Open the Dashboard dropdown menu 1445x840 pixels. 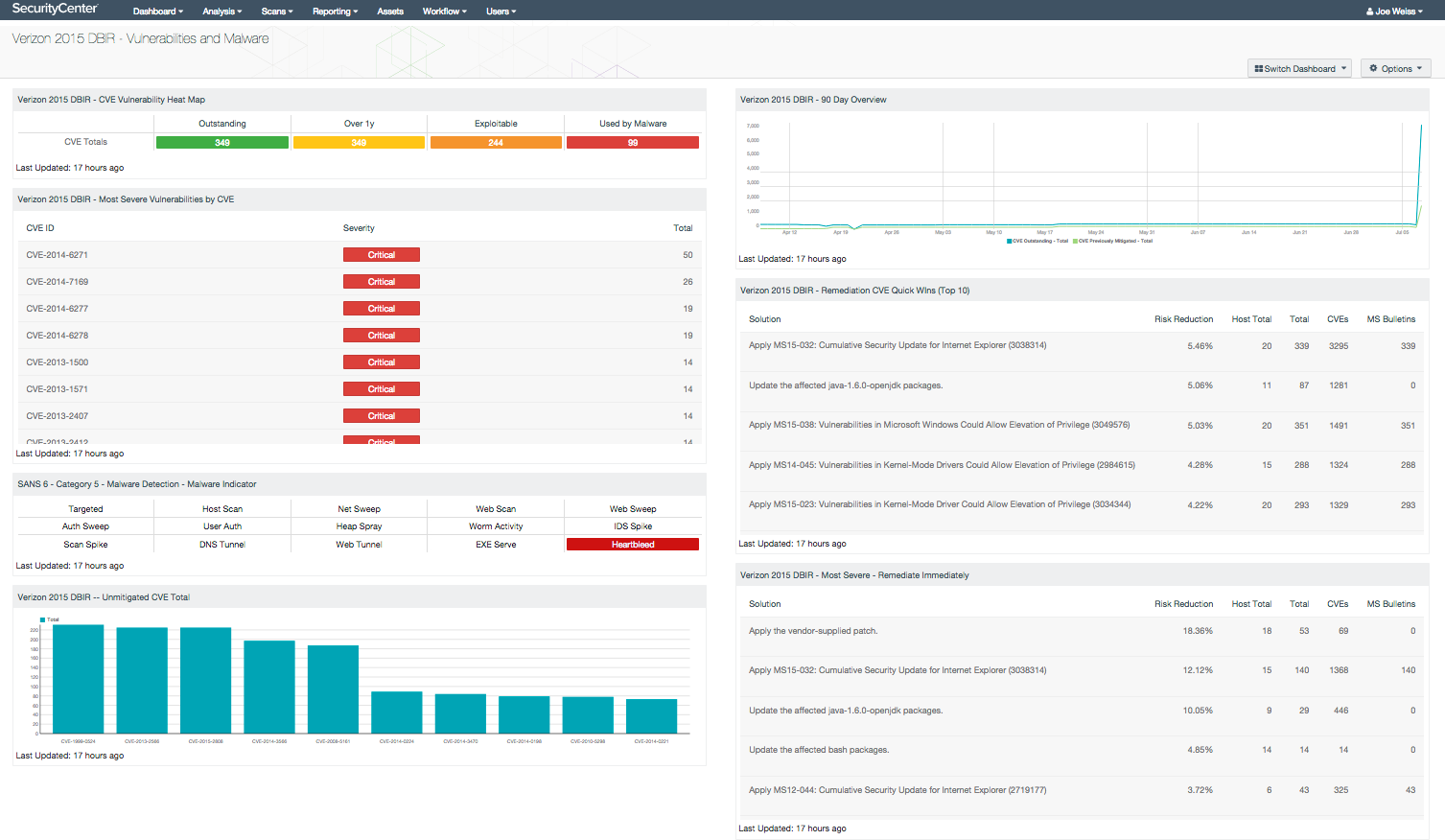[157, 11]
